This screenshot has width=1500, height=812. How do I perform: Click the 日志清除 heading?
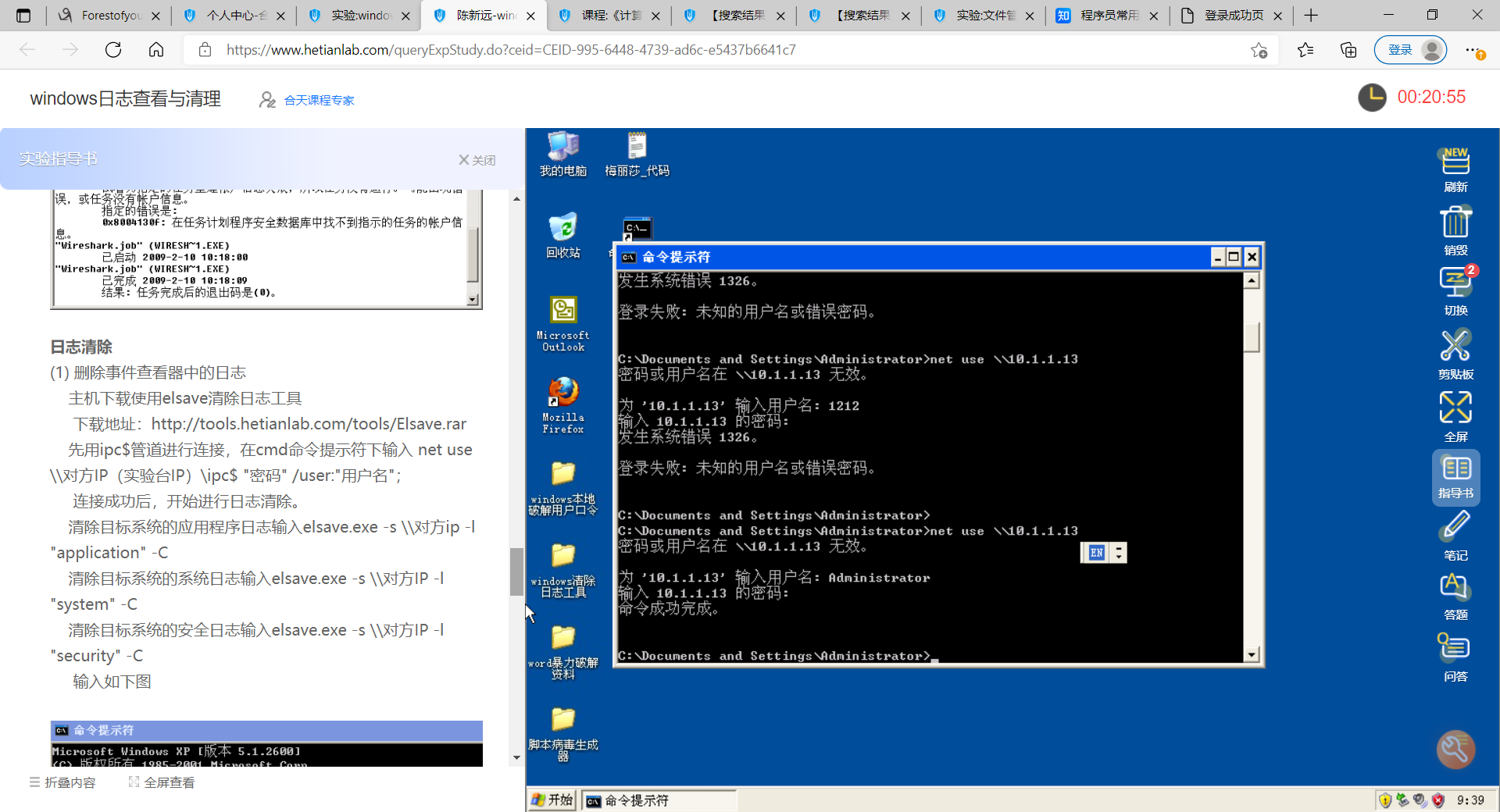click(81, 347)
